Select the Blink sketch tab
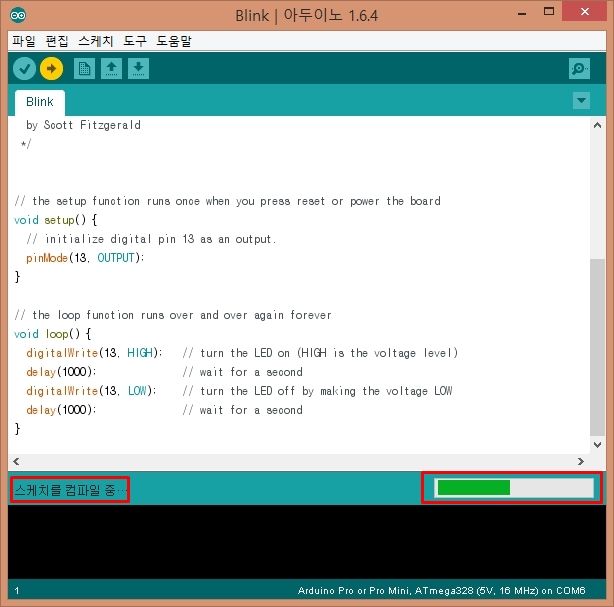The image size is (614, 607). pos(40,102)
